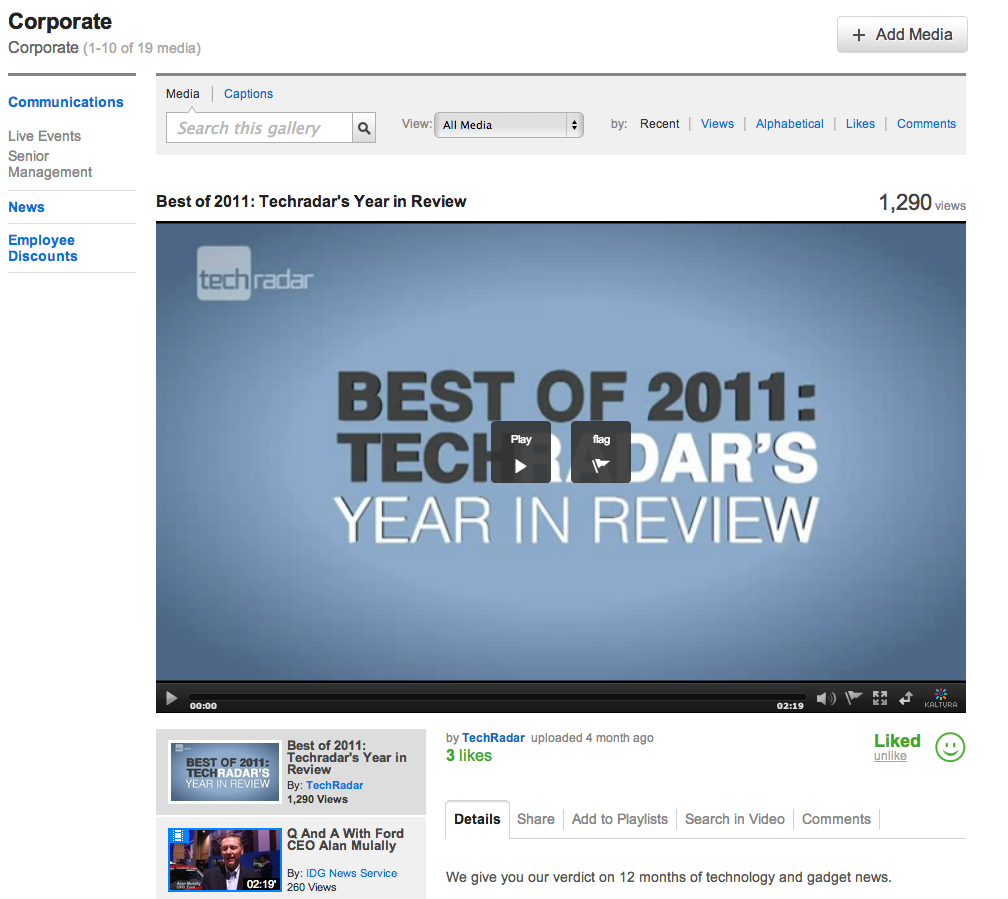
Task: Open the Senior Management subcategory
Action: (50, 164)
